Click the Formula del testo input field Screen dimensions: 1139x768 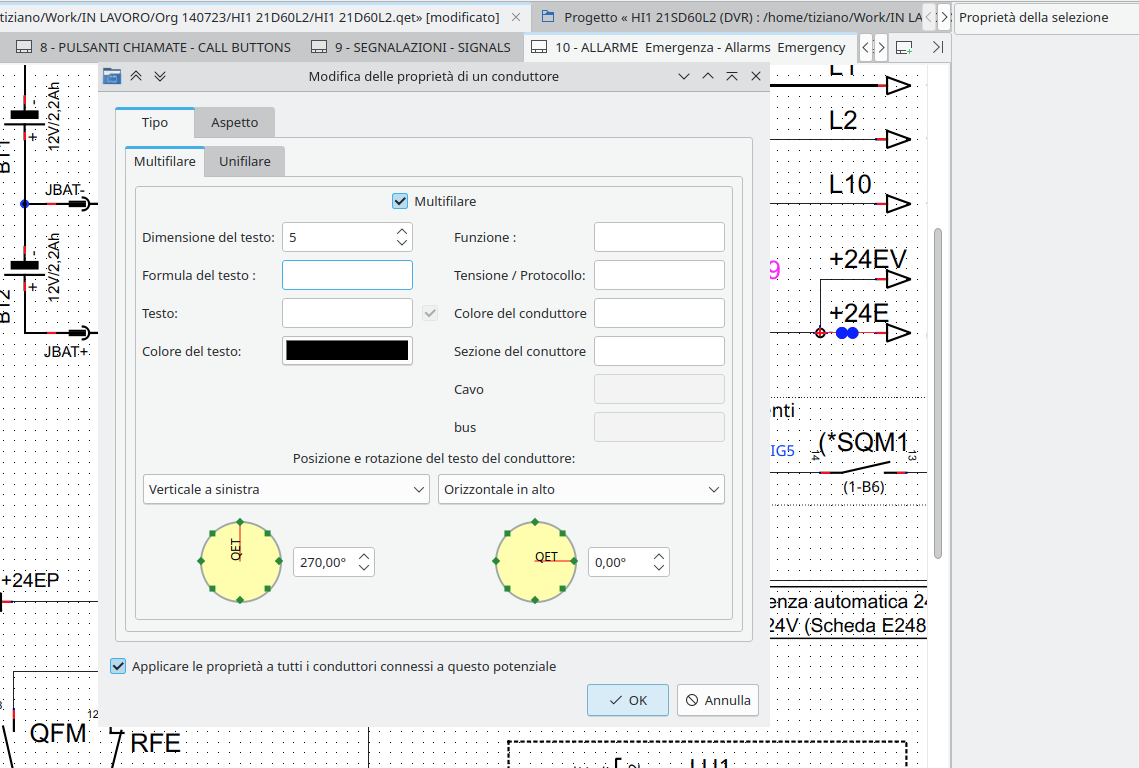[x=347, y=275]
